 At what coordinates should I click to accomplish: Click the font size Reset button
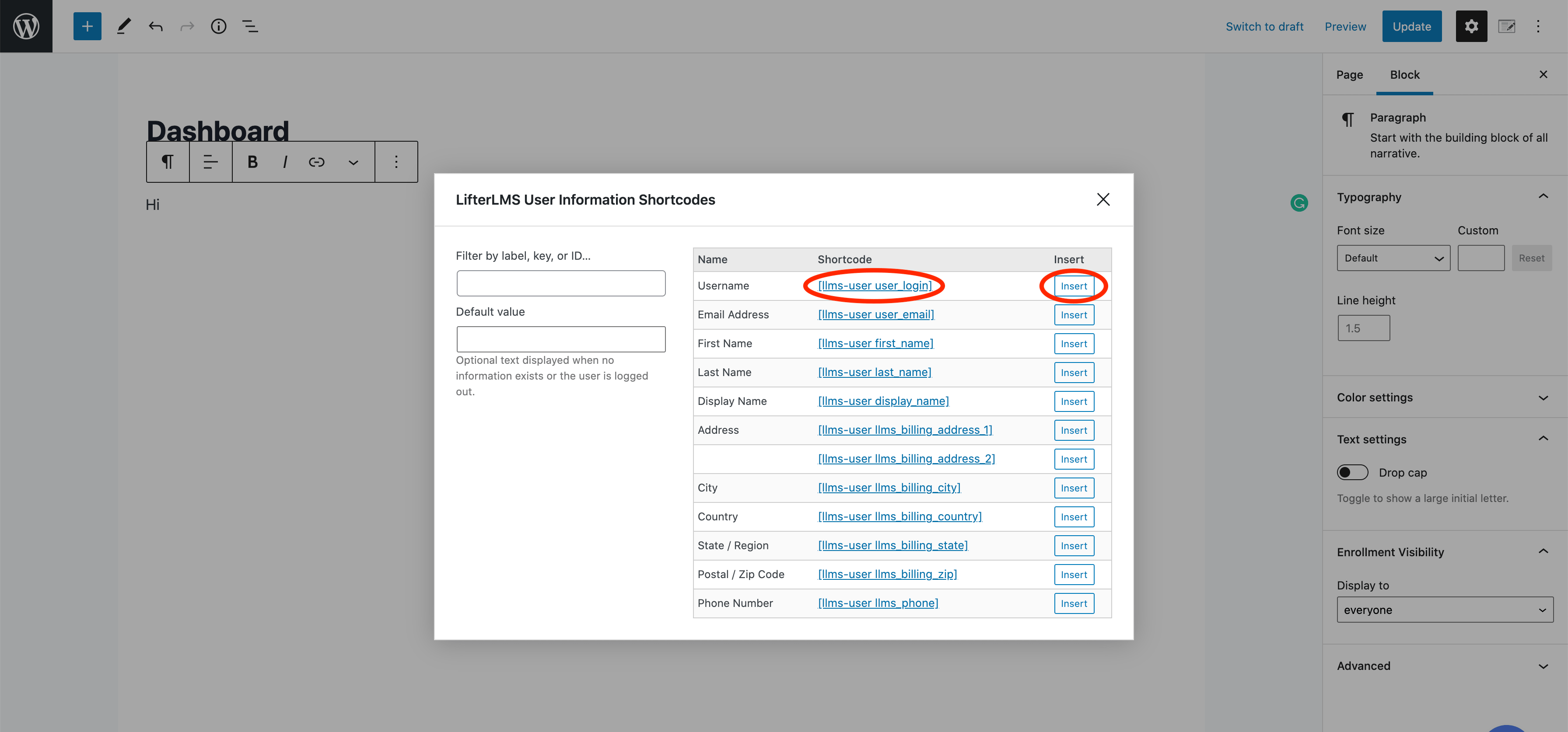pos(1532,258)
